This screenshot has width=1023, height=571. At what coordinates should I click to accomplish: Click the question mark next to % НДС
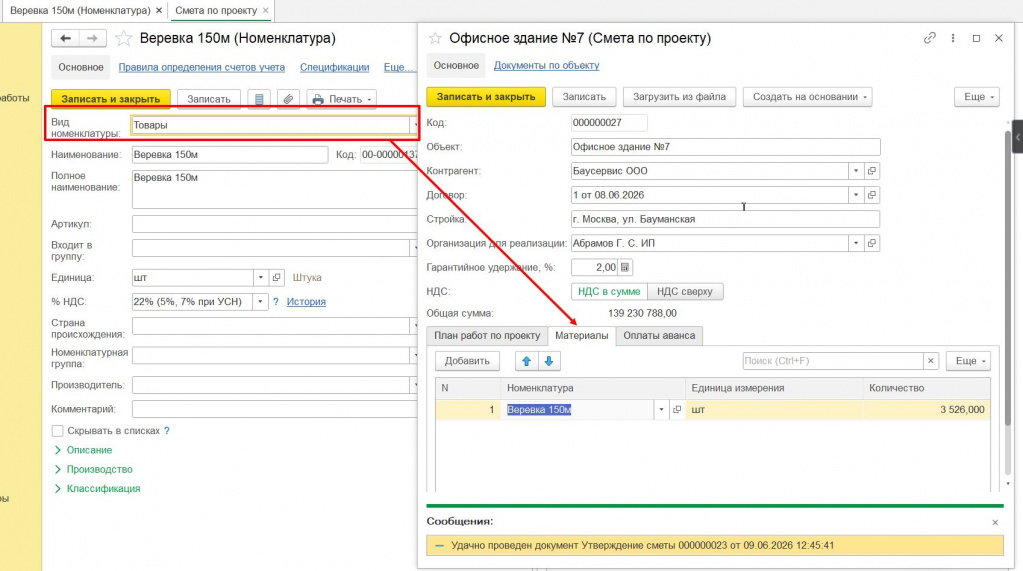pyautogui.click(x=275, y=301)
